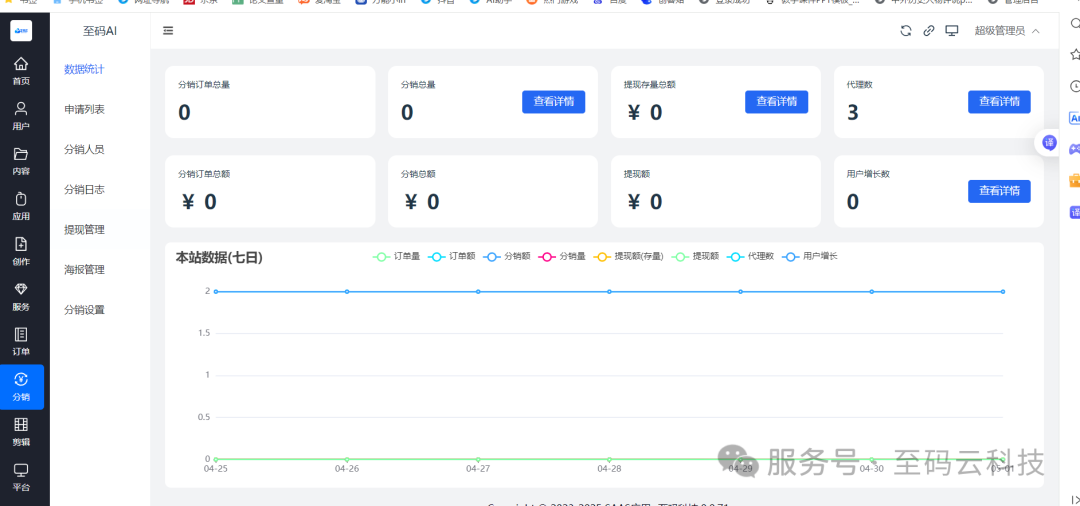Image resolution: width=1080 pixels, height=506 pixels.
Task: Open the 内容 folder icon
Action: click(21, 160)
